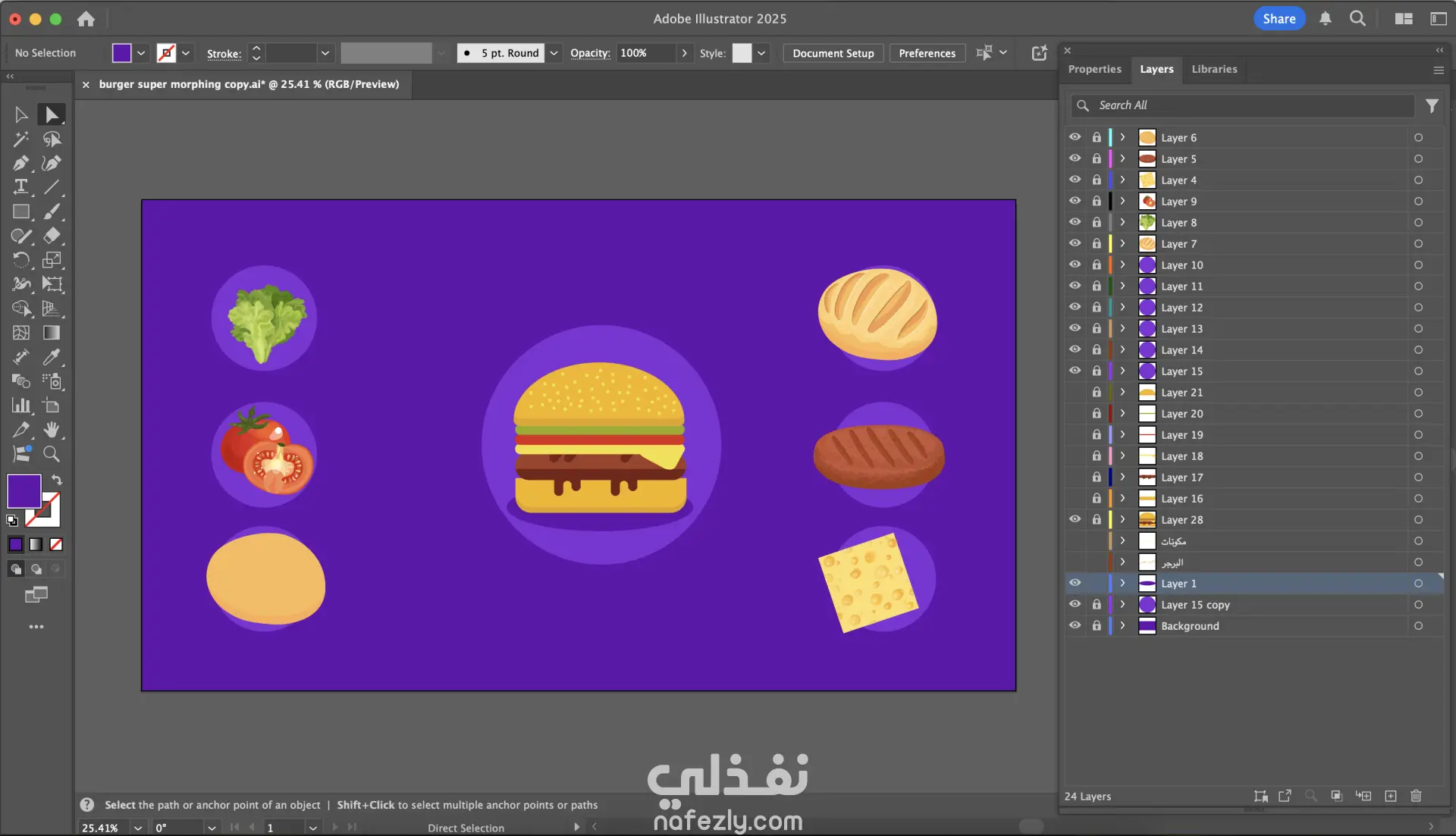Delete selection with trash icon
The height and width of the screenshot is (836, 1456).
(x=1416, y=796)
